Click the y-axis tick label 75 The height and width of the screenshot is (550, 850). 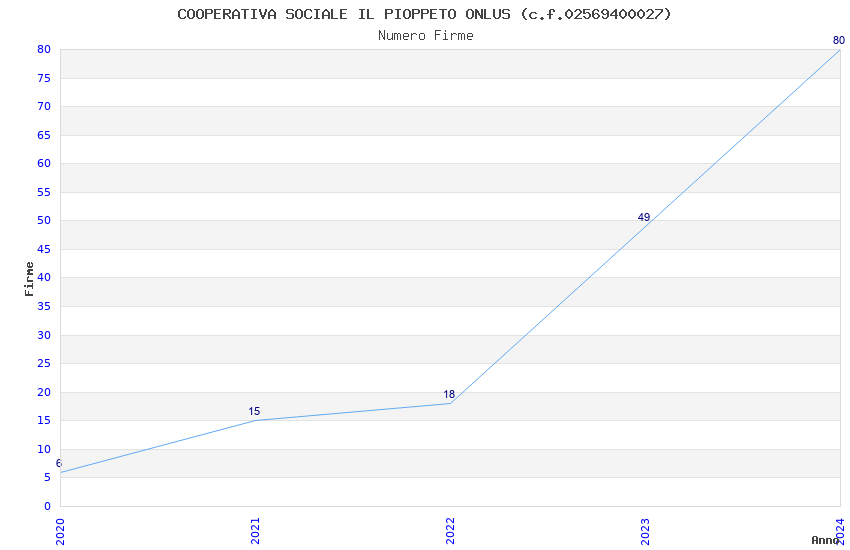click(44, 78)
